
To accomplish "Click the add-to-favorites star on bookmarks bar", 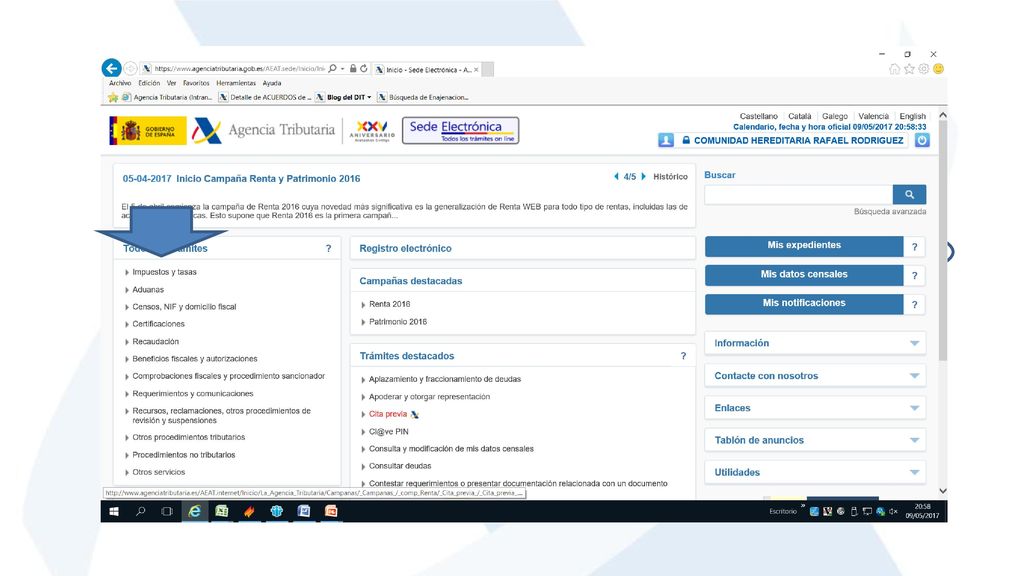I will point(113,97).
